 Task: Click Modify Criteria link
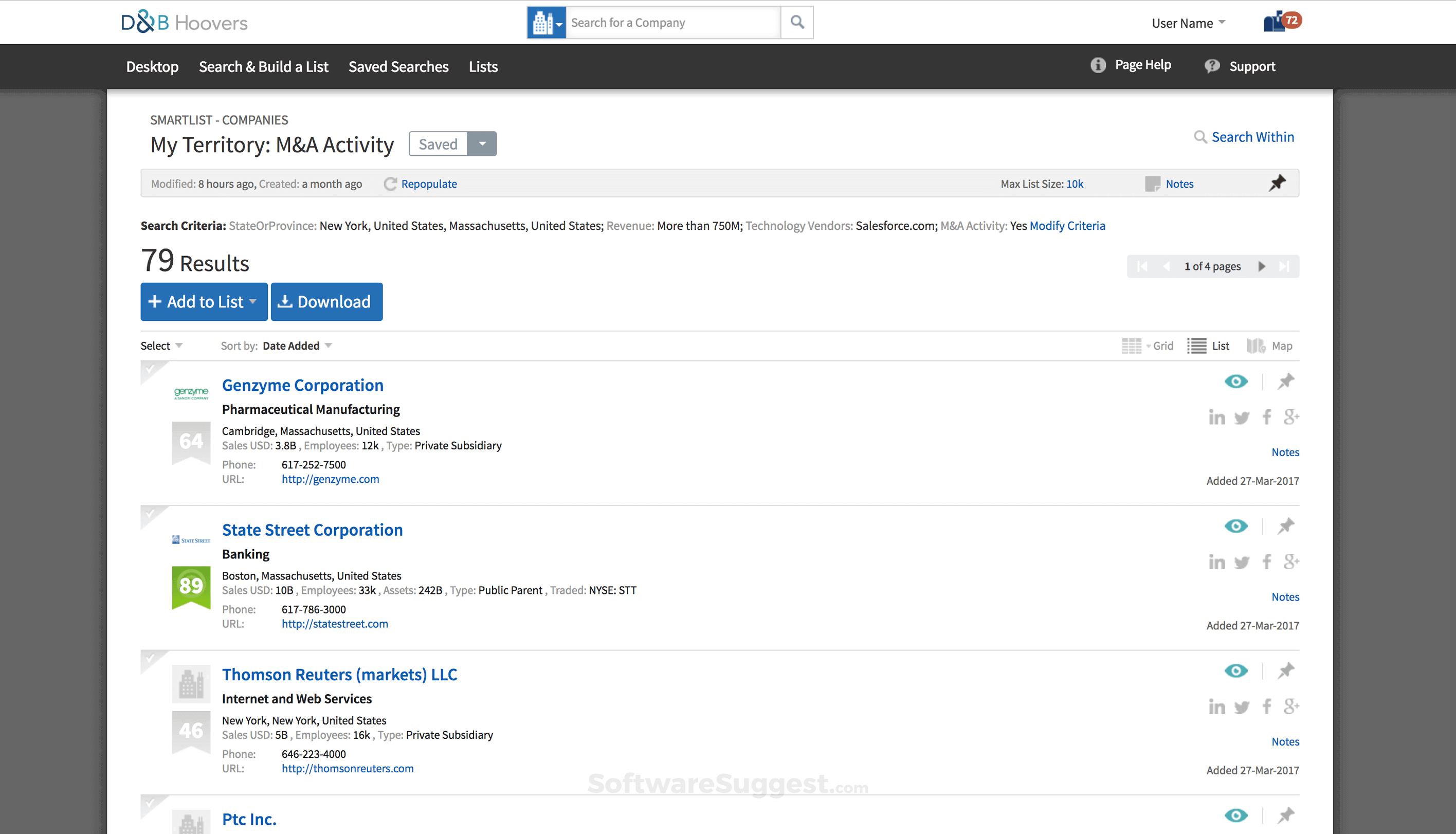click(x=1067, y=226)
